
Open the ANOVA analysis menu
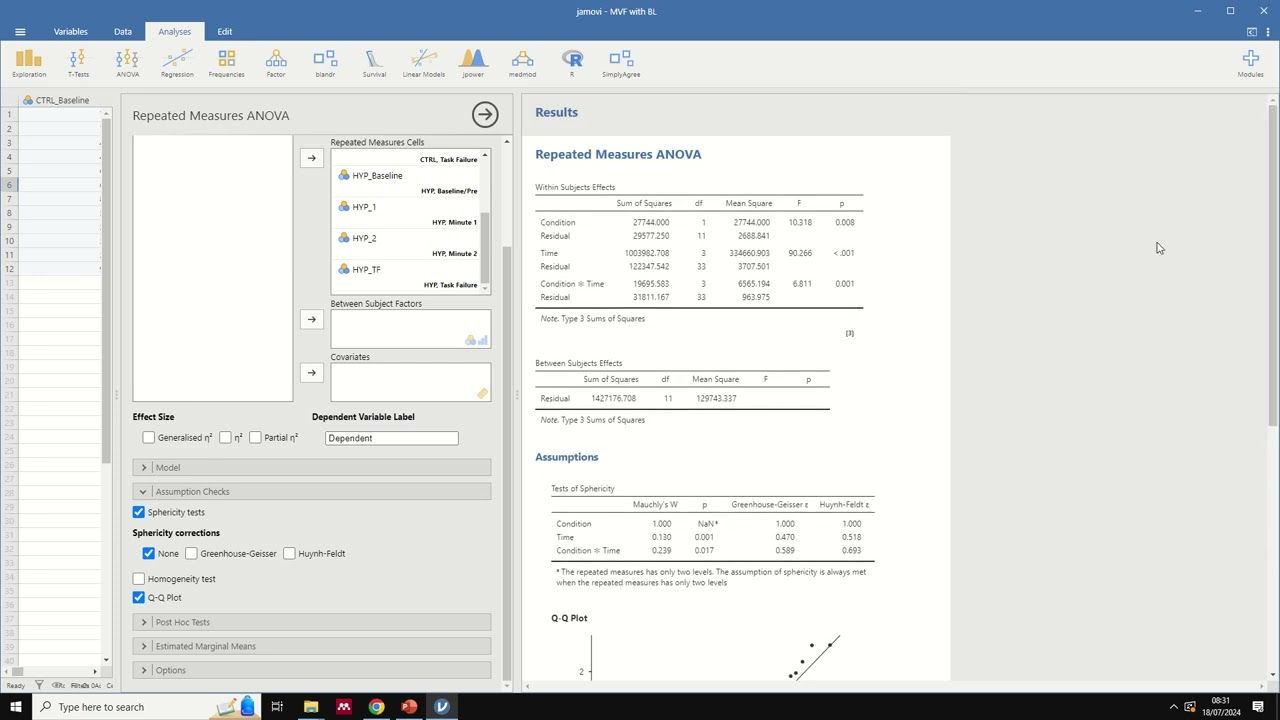coord(127,64)
